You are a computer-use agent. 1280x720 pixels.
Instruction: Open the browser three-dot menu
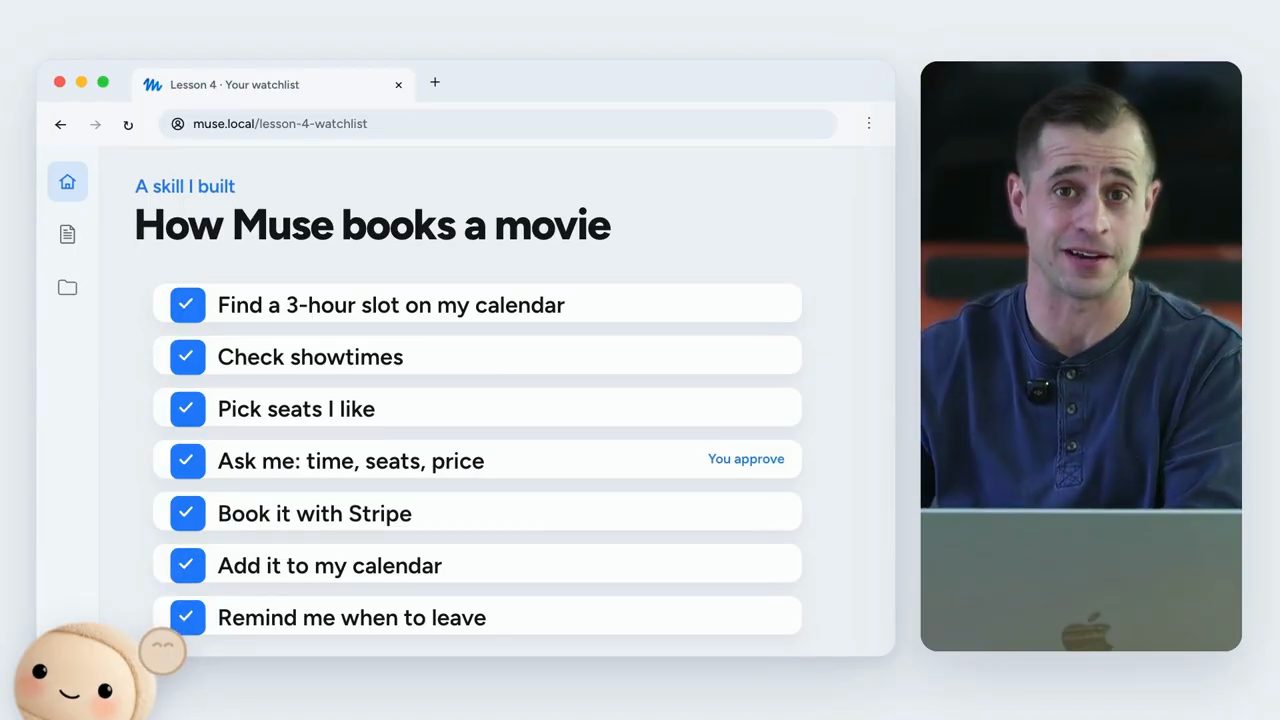click(x=869, y=123)
